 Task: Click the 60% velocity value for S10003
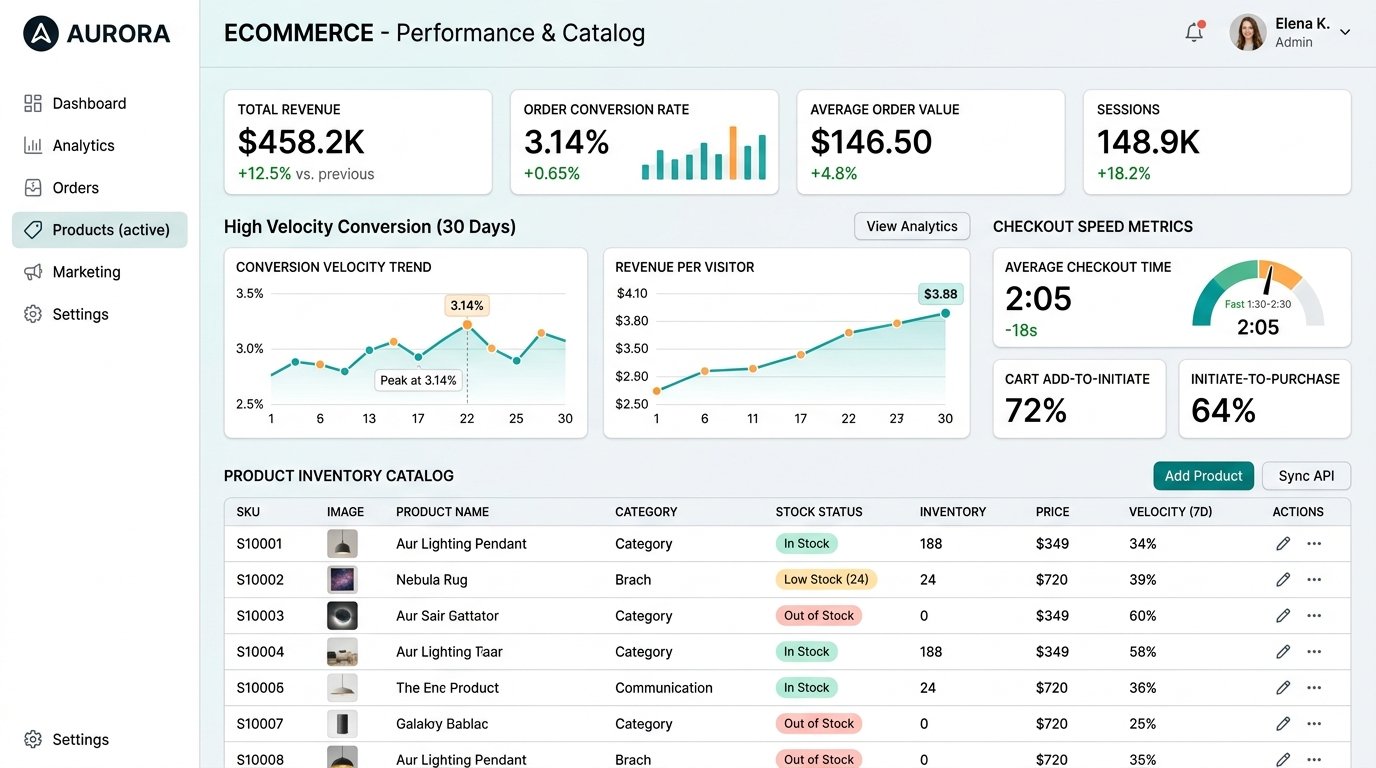point(1143,616)
